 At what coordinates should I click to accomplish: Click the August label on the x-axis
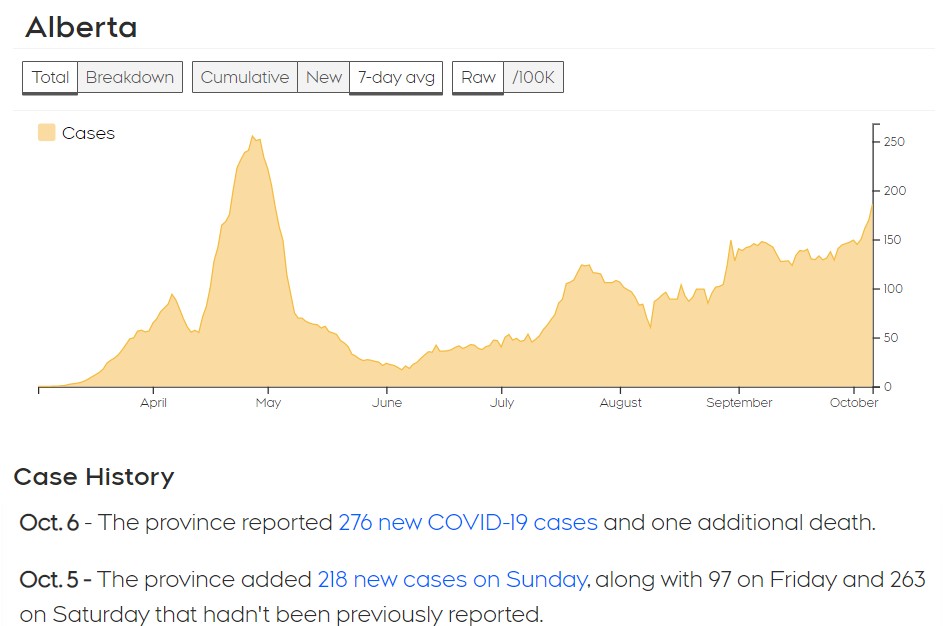coord(621,403)
